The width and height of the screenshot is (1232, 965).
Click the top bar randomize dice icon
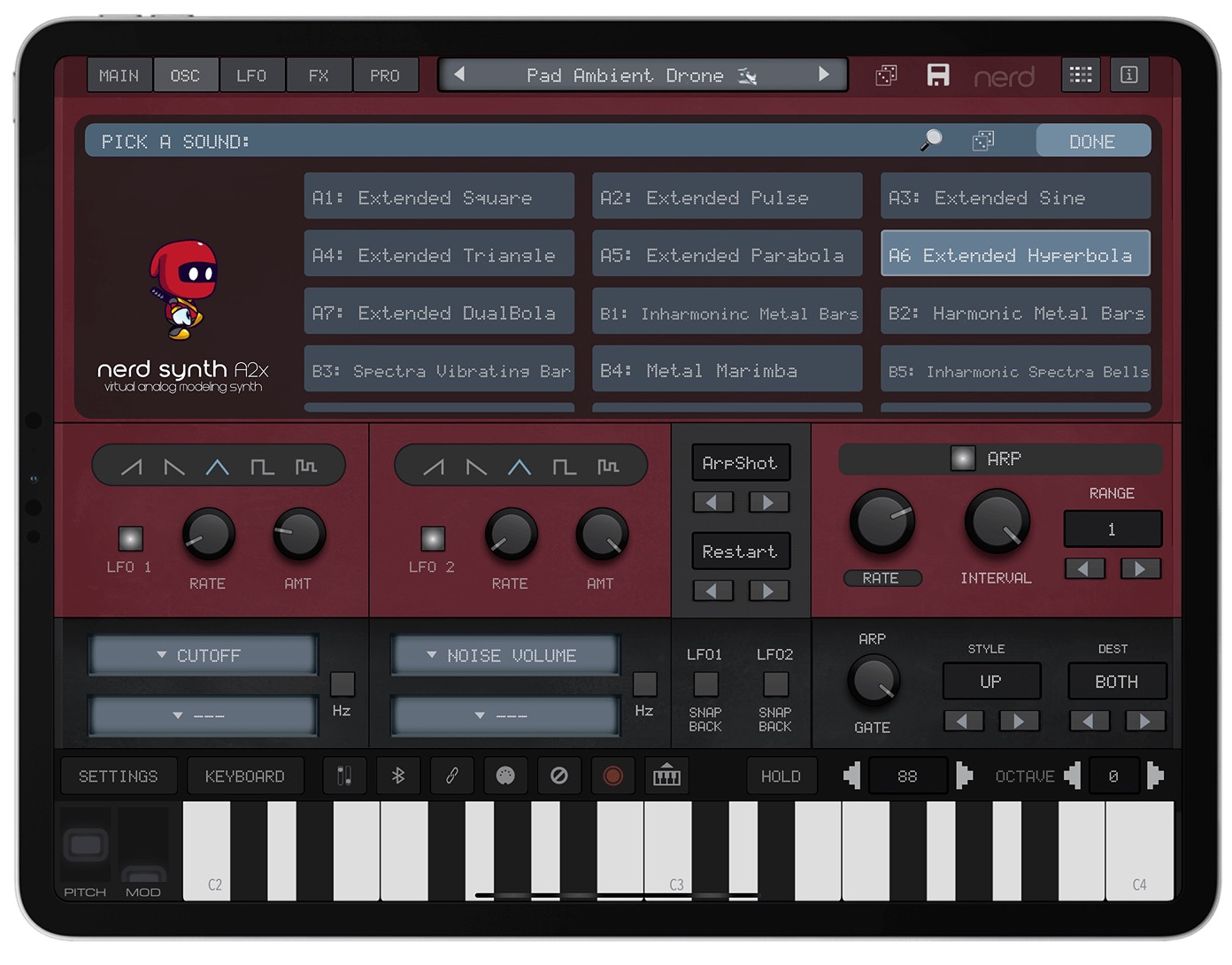tap(886, 75)
